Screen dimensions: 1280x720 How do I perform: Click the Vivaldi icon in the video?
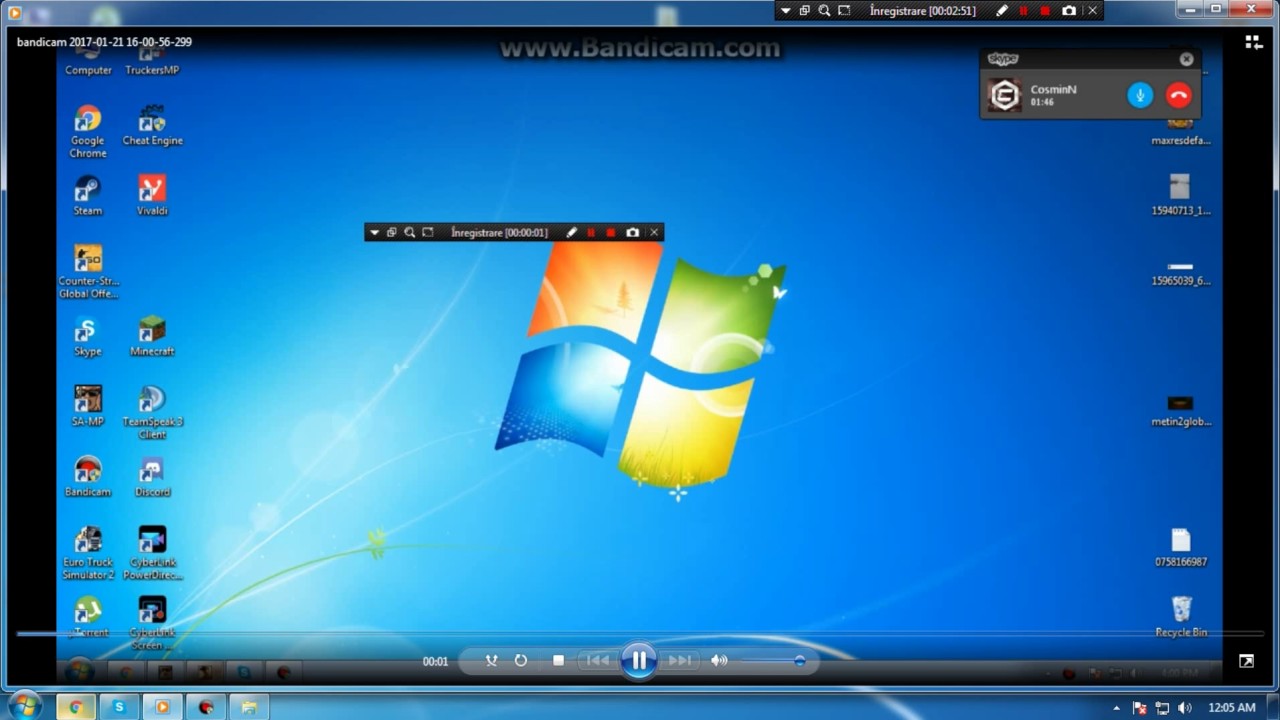(152, 196)
